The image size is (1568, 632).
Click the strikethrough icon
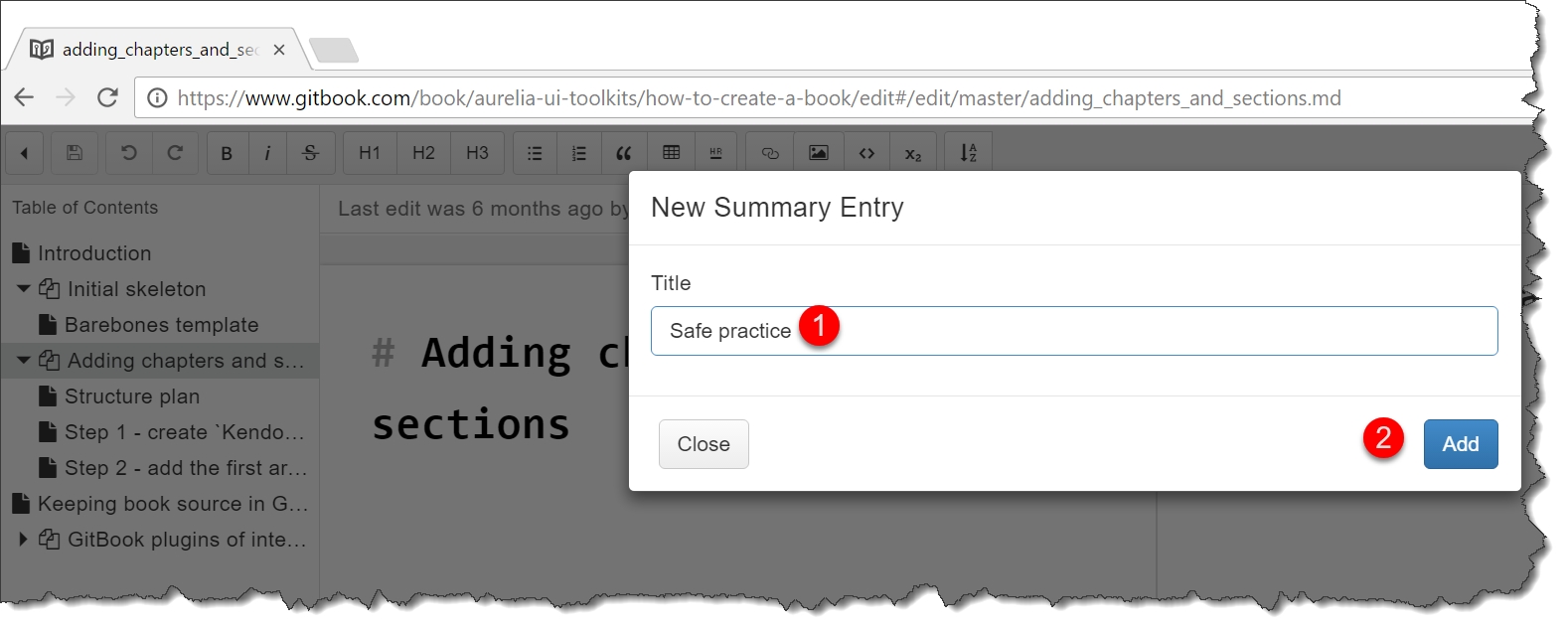(310, 153)
